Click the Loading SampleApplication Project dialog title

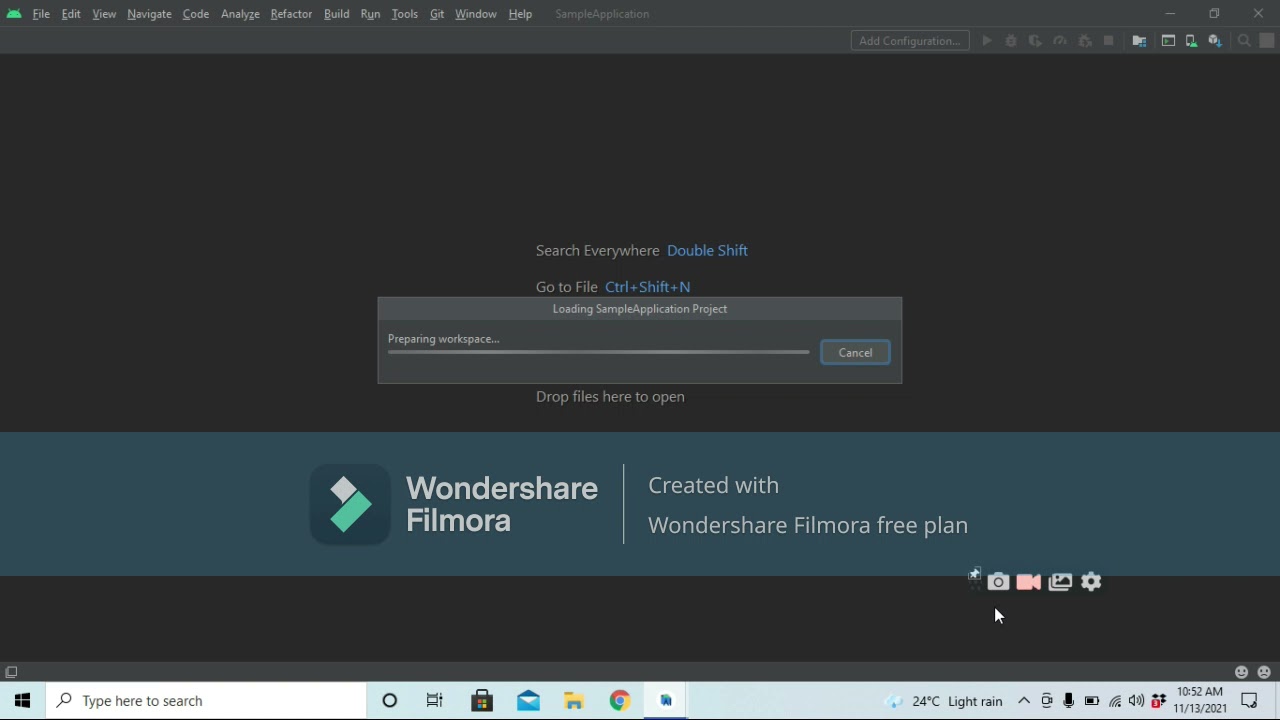tap(640, 309)
